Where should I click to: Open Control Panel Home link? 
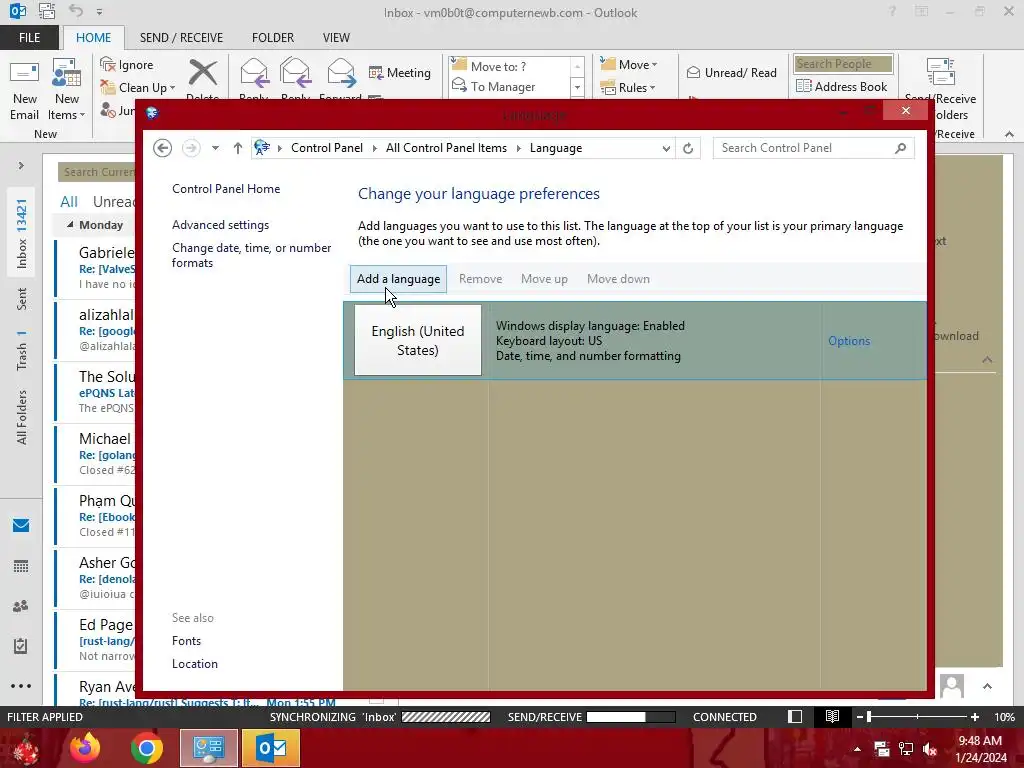(226, 189)
